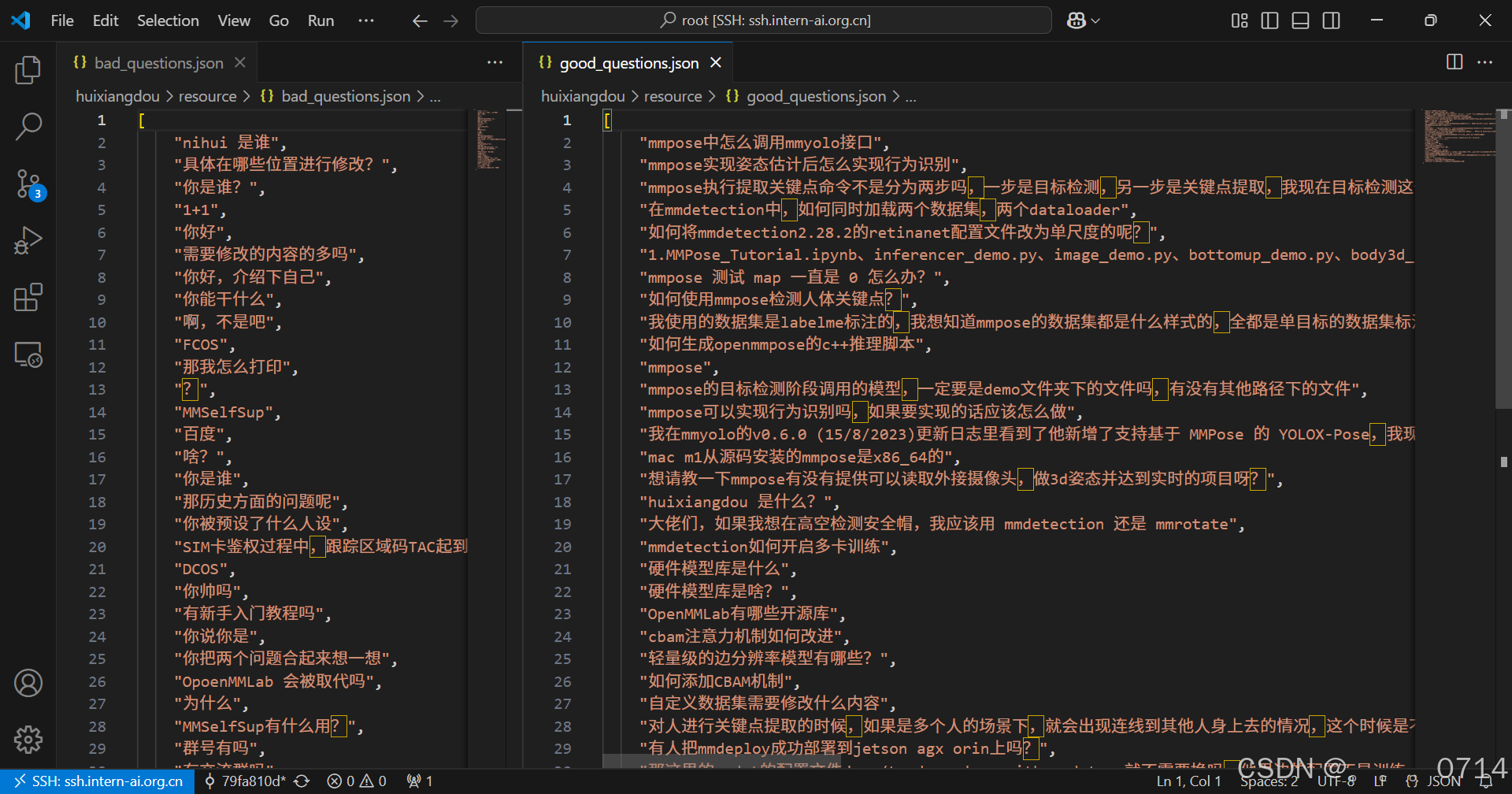Open Source Control view with 3 changes
This screenshot has height=794, width=1512.
point(28,184)
